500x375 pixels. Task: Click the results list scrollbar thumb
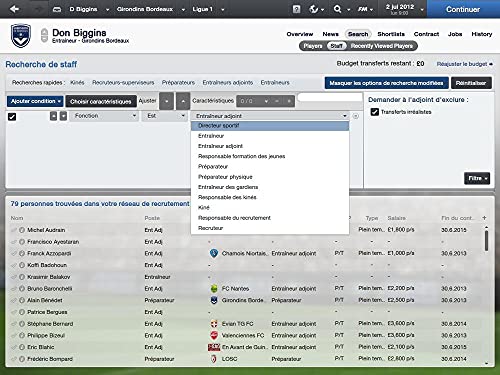pyautogui.click(x=486, y=241)
